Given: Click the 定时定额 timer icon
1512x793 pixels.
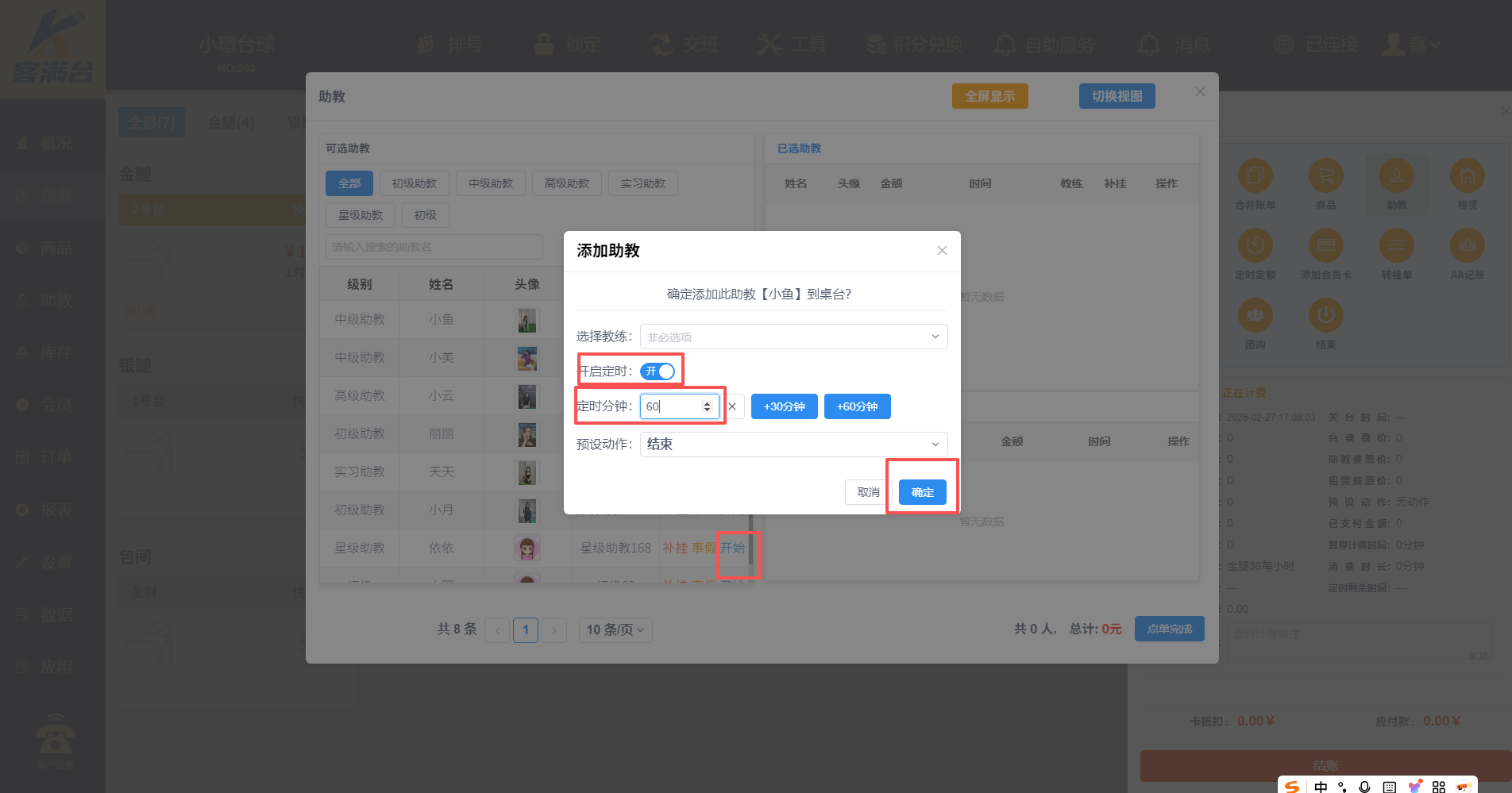Looking at the screenshot, I should point(1255,245).
